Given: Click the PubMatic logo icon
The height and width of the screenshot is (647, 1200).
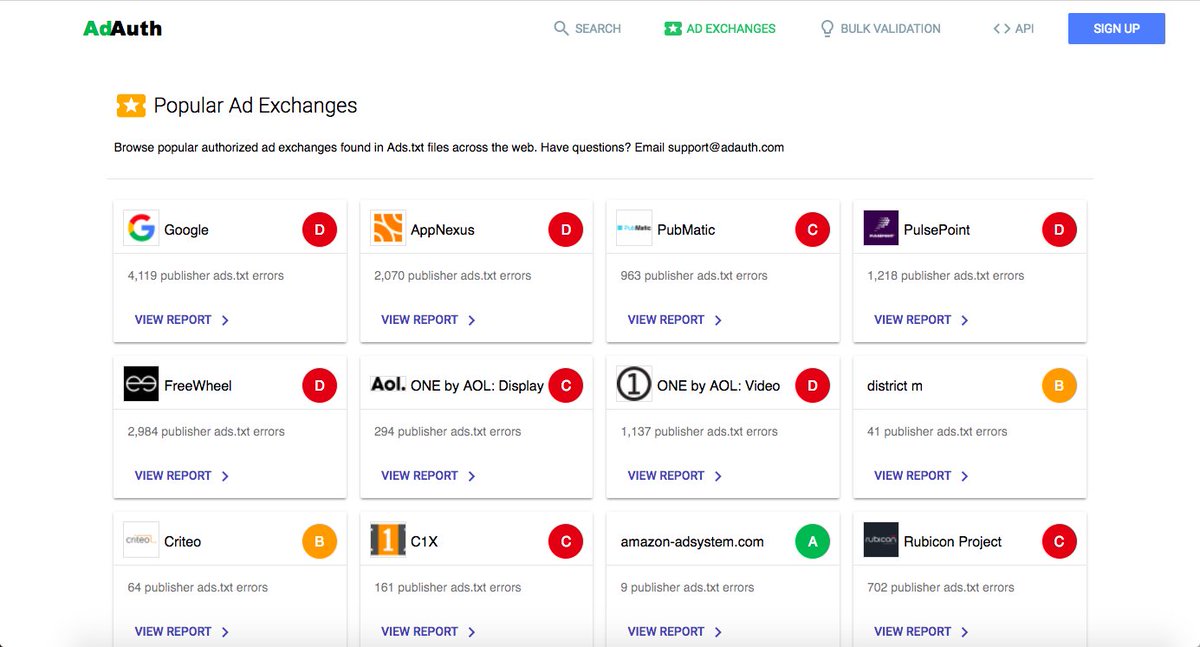Looking at the screenshot, I should (633, 229).
